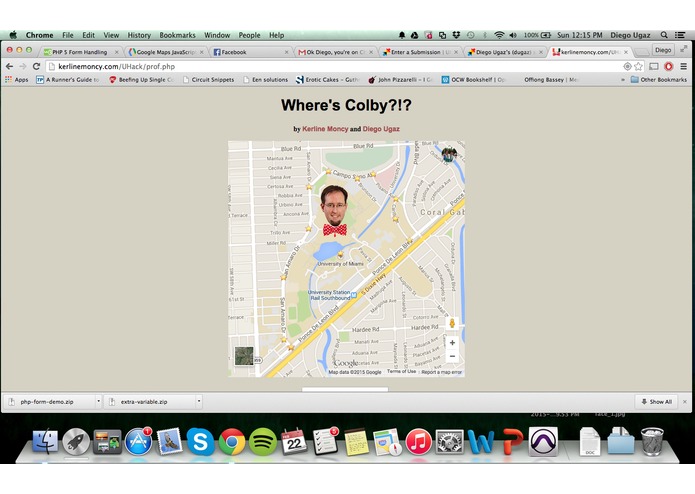Viewport: 695px width, 494px height.
Task: Open Kerline Moncy author link
Action: (x=325, y=129)
